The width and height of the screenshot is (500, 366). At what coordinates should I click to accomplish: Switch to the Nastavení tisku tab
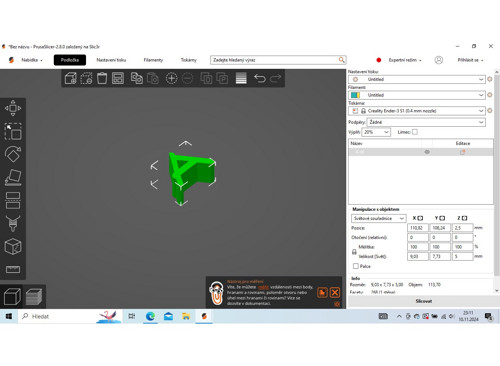[x=111, y=60]
